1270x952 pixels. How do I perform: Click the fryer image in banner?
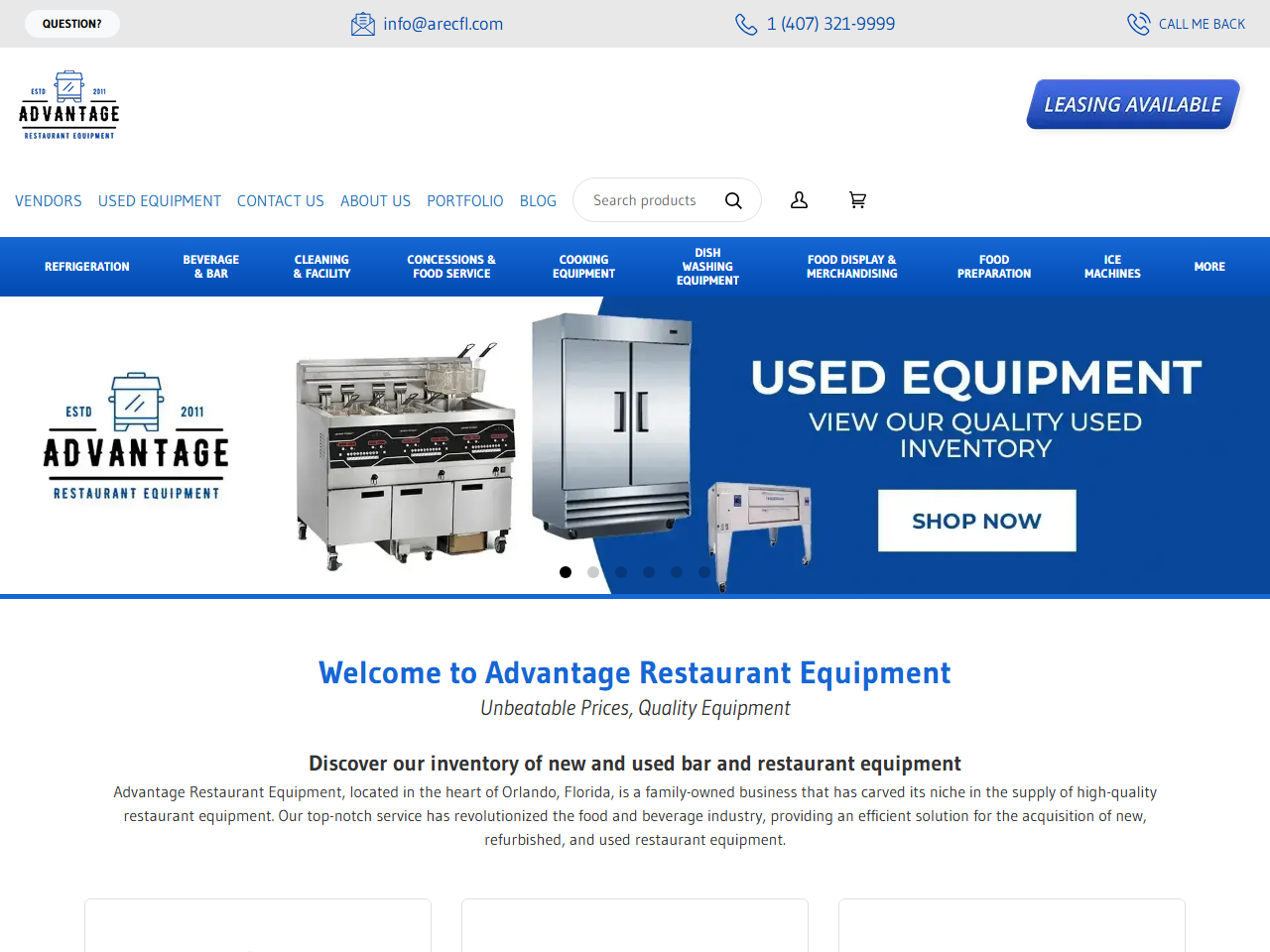coord(406,458)
